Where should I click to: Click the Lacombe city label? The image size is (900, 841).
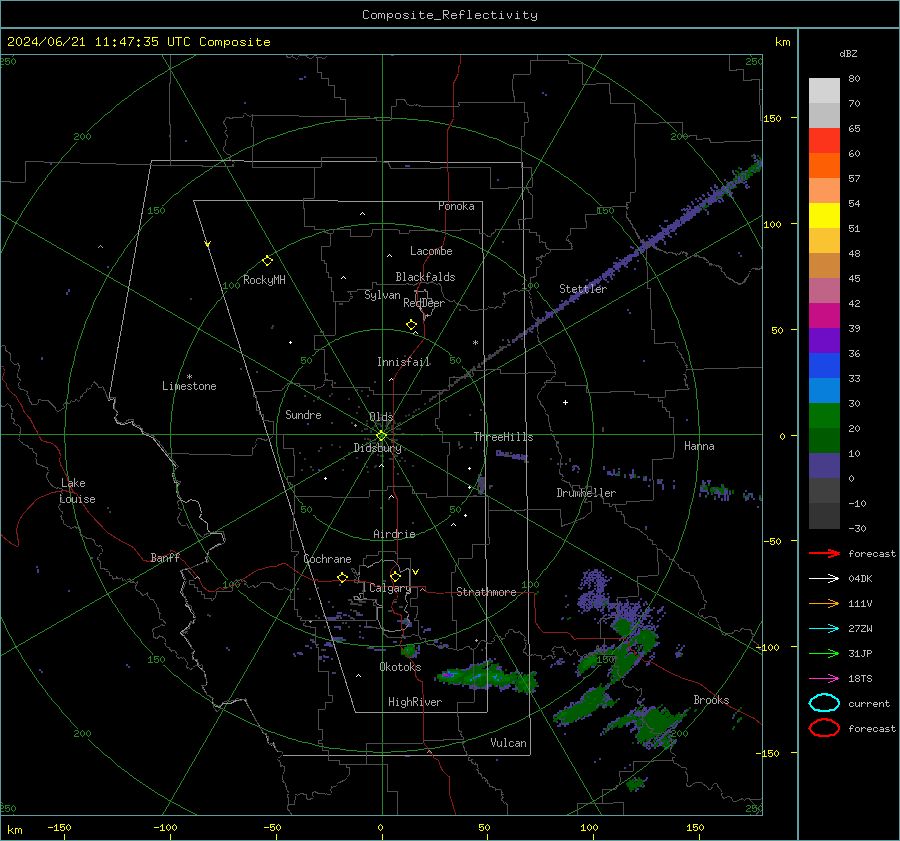point(431,251)
